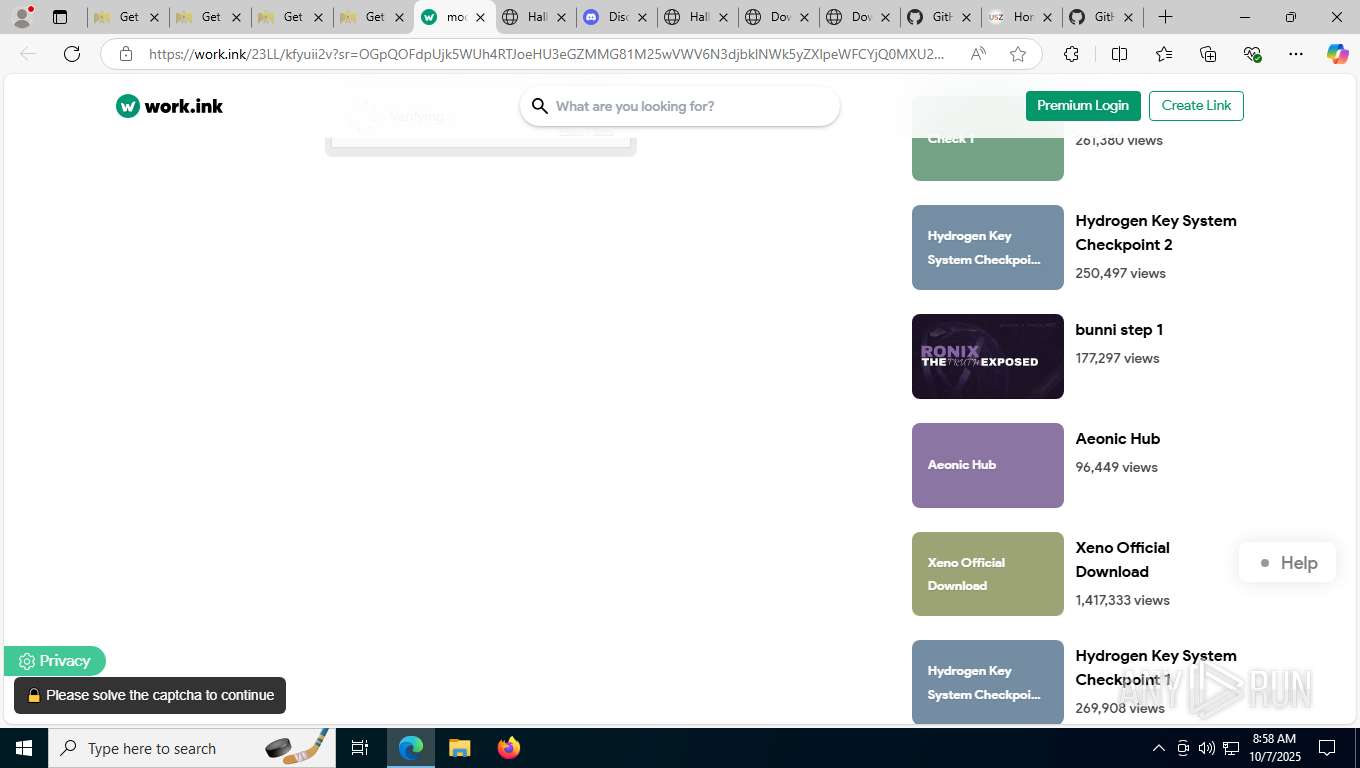Click the Create Link button
This screenshot has width=1360, height=768.
[x=1196, y=106]
